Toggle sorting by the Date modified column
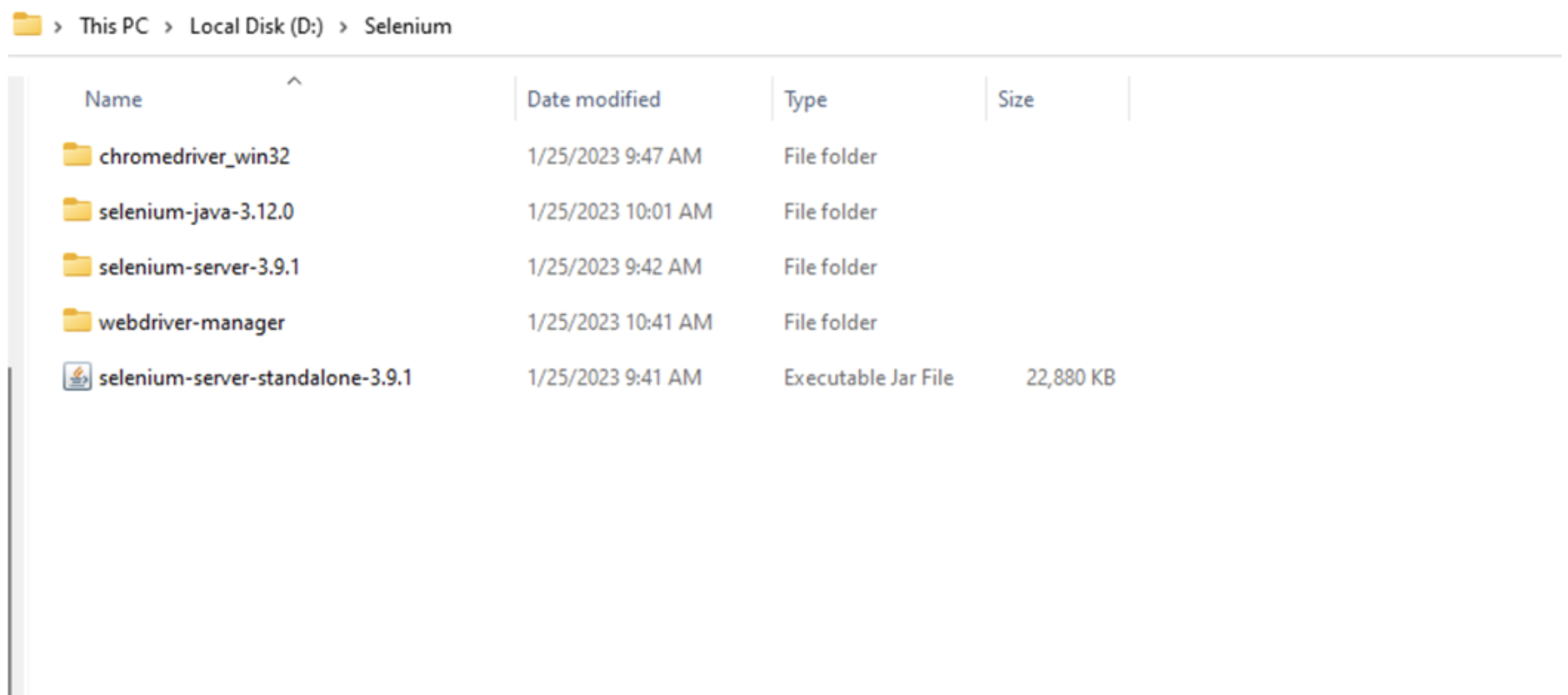1568x695 pixels. point(593,100)
